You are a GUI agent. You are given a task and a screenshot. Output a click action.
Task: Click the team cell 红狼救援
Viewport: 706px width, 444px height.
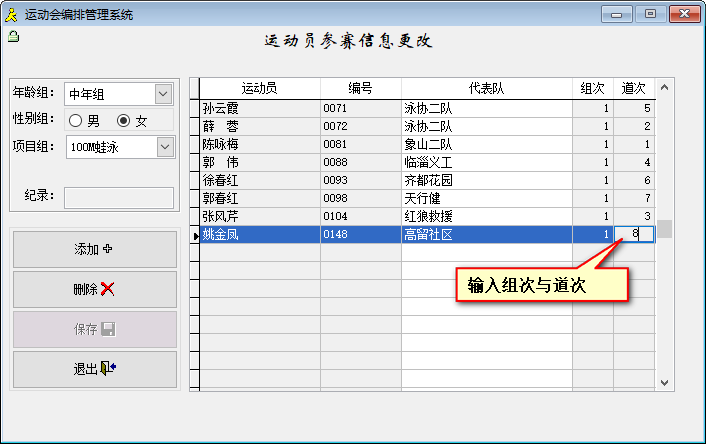pyautogui.click(x=486, y=216)
